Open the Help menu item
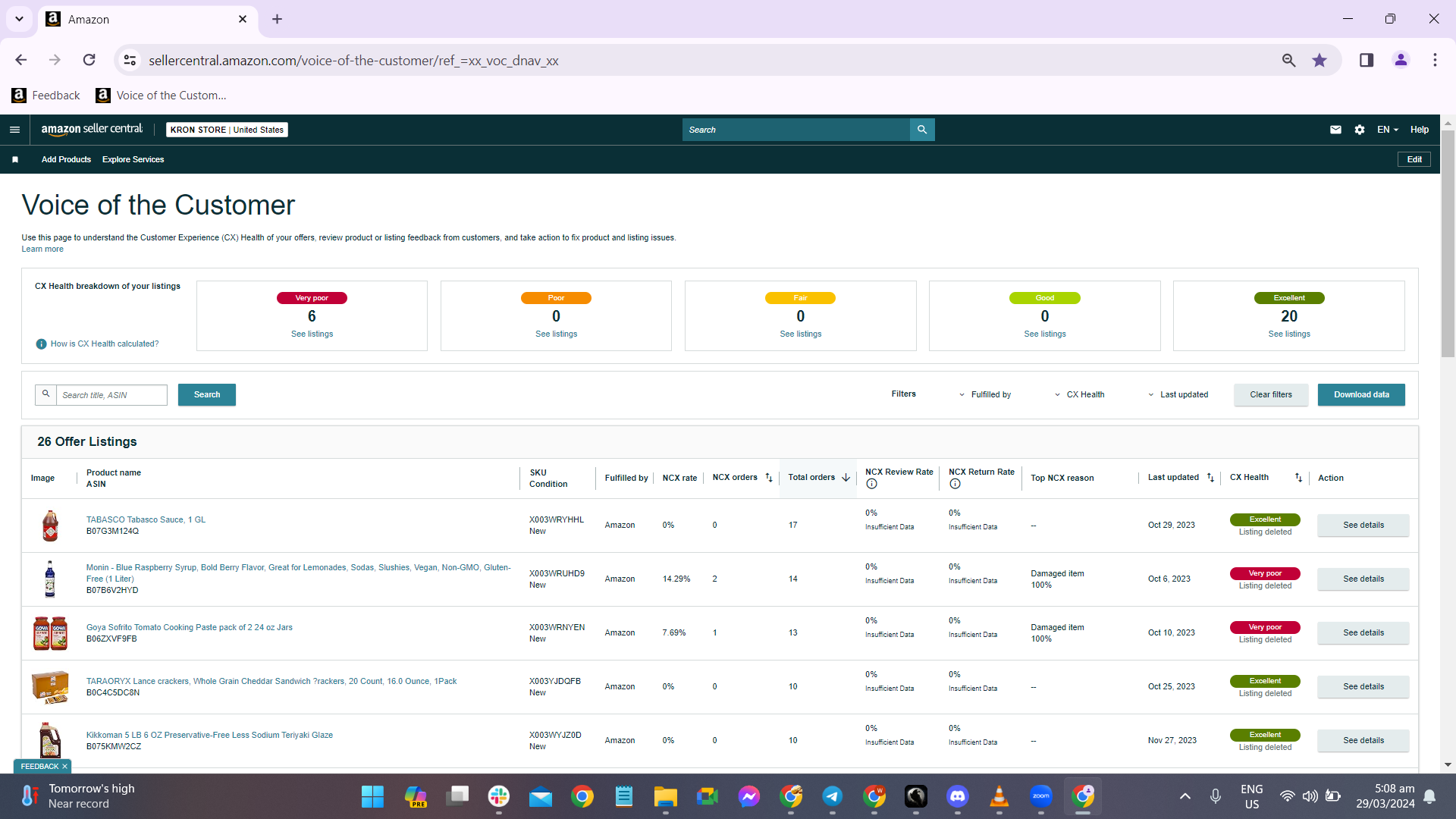The height and width of the screenshot is (819, 1456). pyautogui.click(x=1420, y=130)
